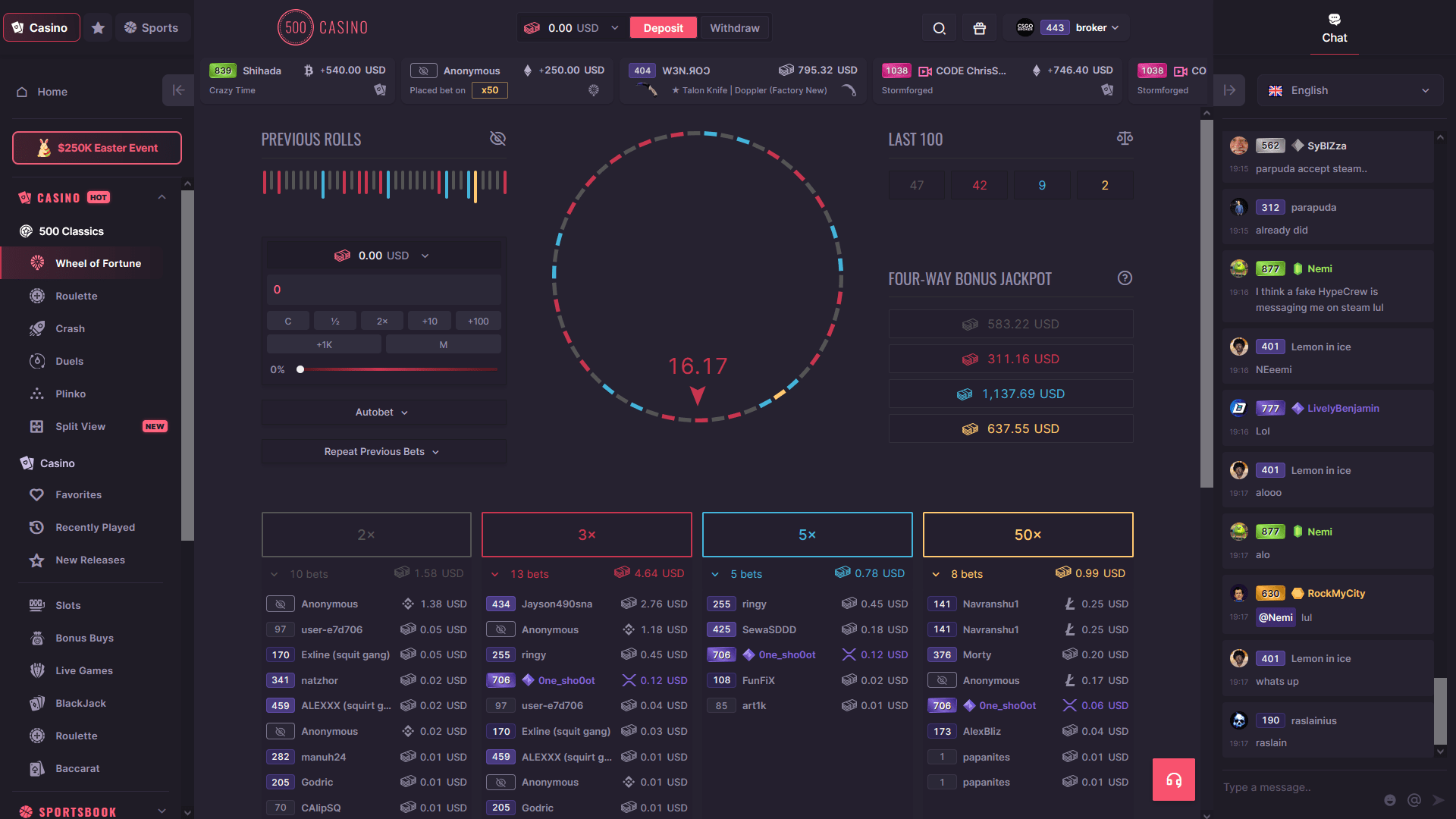Expand Repeat Previous Bets dropdown
The width and height of the screenshot is (1456, 819).
tap(383, 452)
